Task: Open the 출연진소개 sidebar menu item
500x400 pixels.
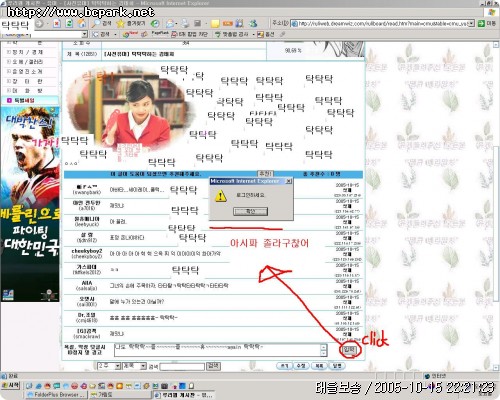Action: pos(28,72)
